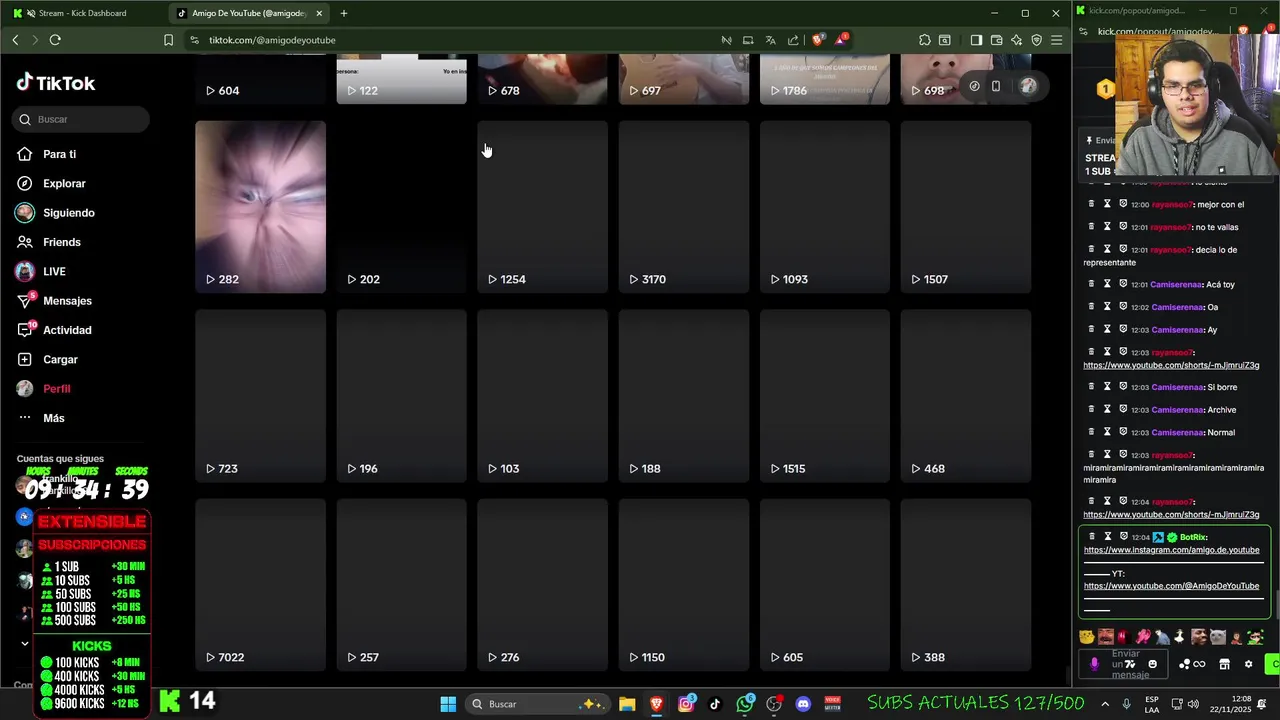Open Explorar in TikTok sidebar

(64, 183)
